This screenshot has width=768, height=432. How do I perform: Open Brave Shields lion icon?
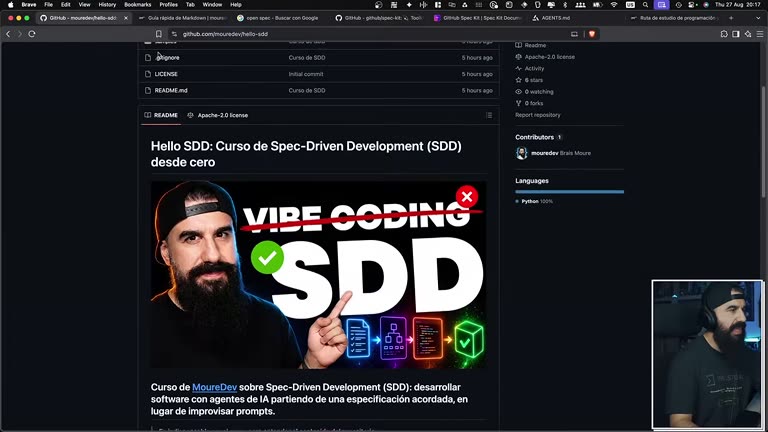click(592, 34)
